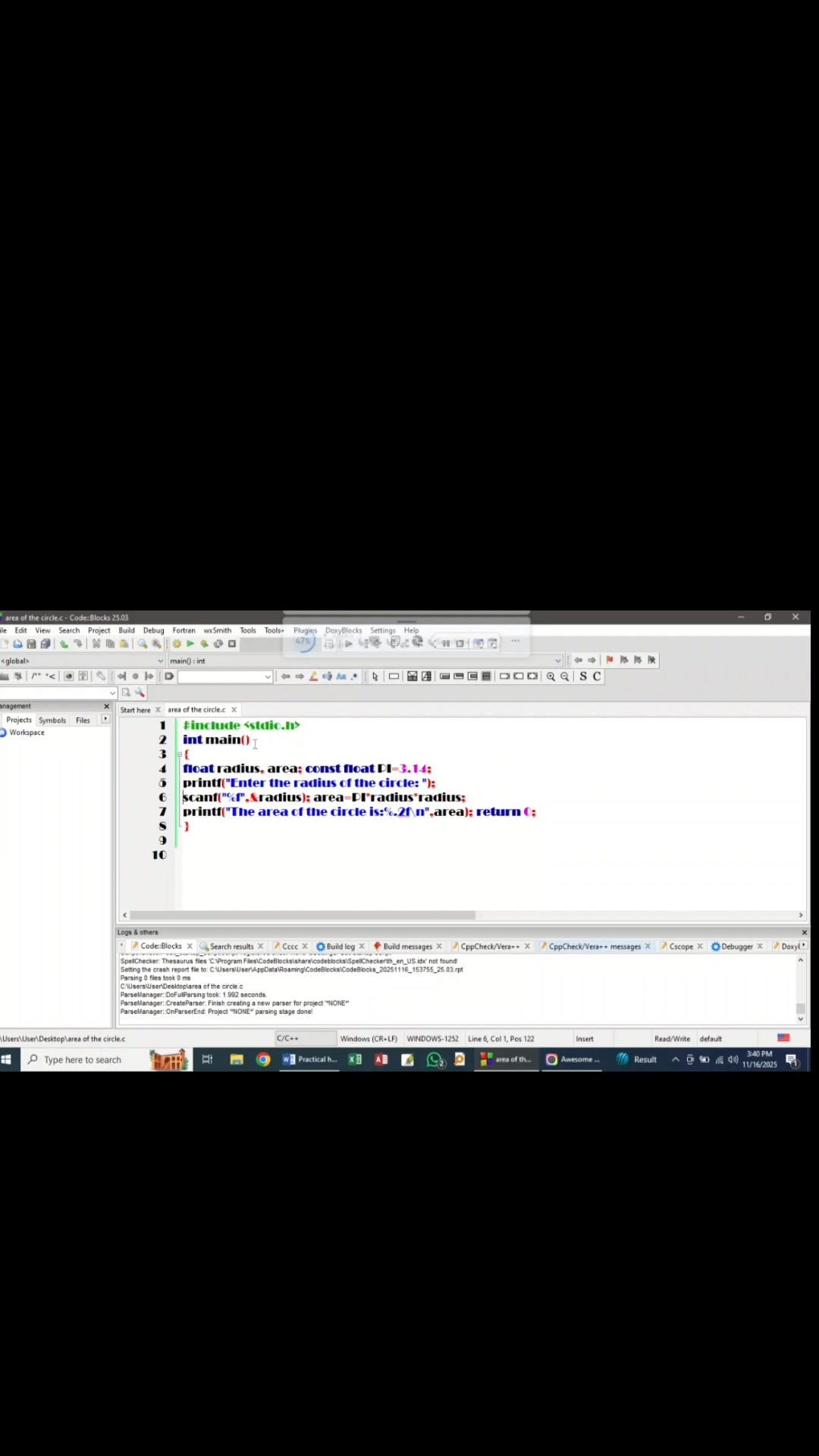Viewport: 819px width, 1456px height.
Task: Click the code fold marker on line 3
Action: (179, 755)
